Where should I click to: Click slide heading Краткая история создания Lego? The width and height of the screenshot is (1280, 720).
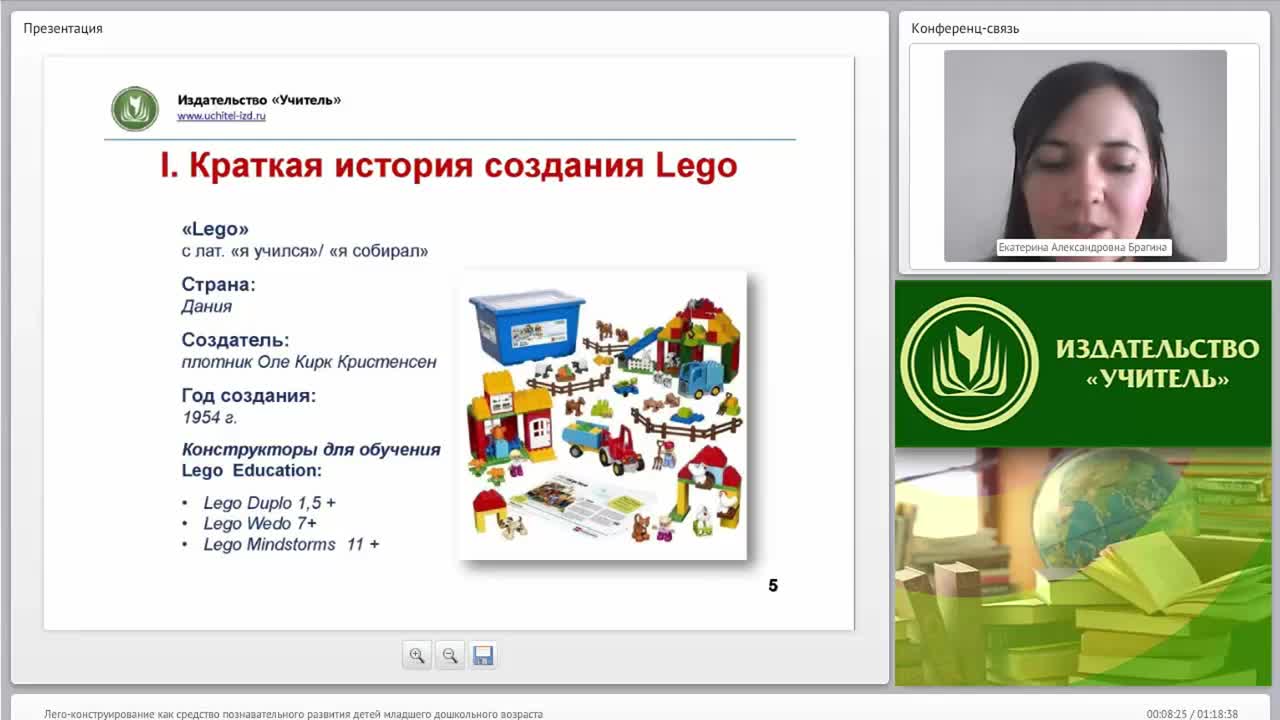(x=449, y=165)
